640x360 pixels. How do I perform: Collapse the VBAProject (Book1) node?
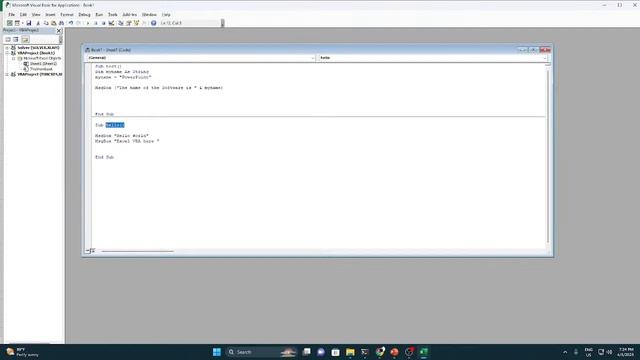point(7,53)
